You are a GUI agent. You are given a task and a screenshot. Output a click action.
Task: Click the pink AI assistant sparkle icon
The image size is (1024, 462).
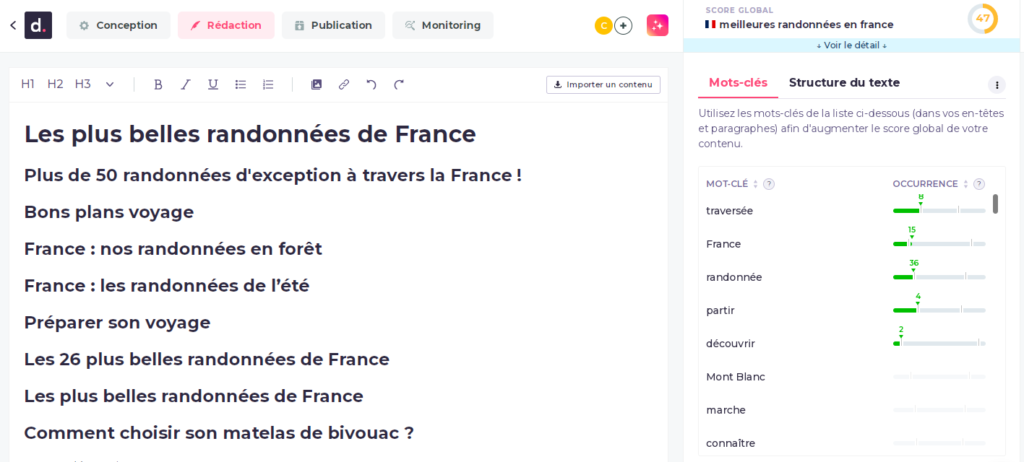pos(657,25)
